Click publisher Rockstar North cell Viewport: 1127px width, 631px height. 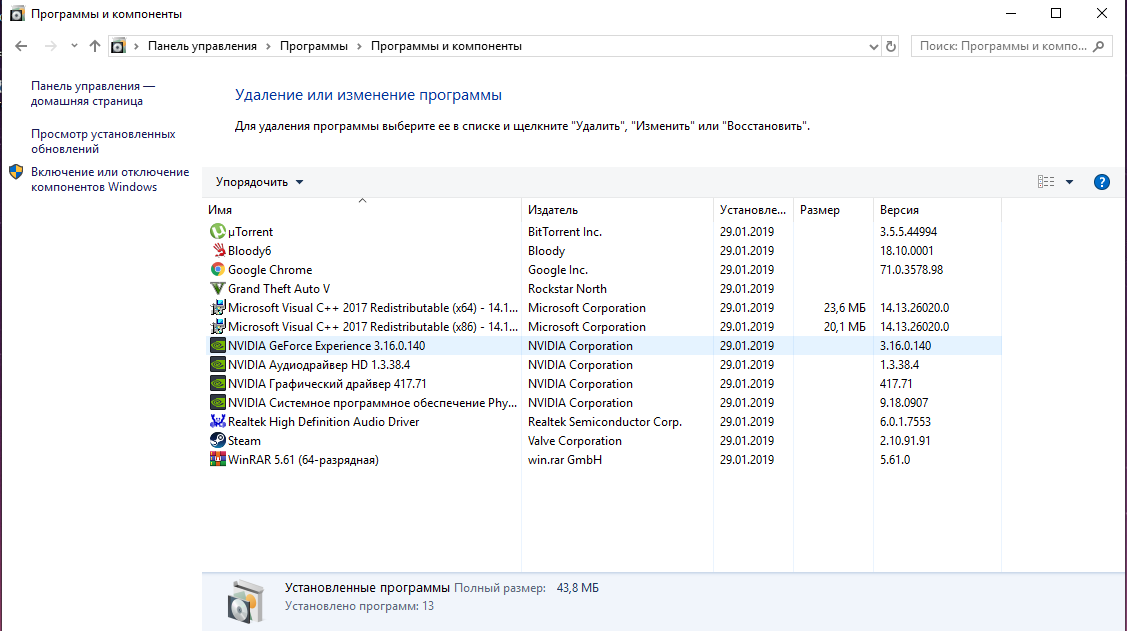coord(567,288)
